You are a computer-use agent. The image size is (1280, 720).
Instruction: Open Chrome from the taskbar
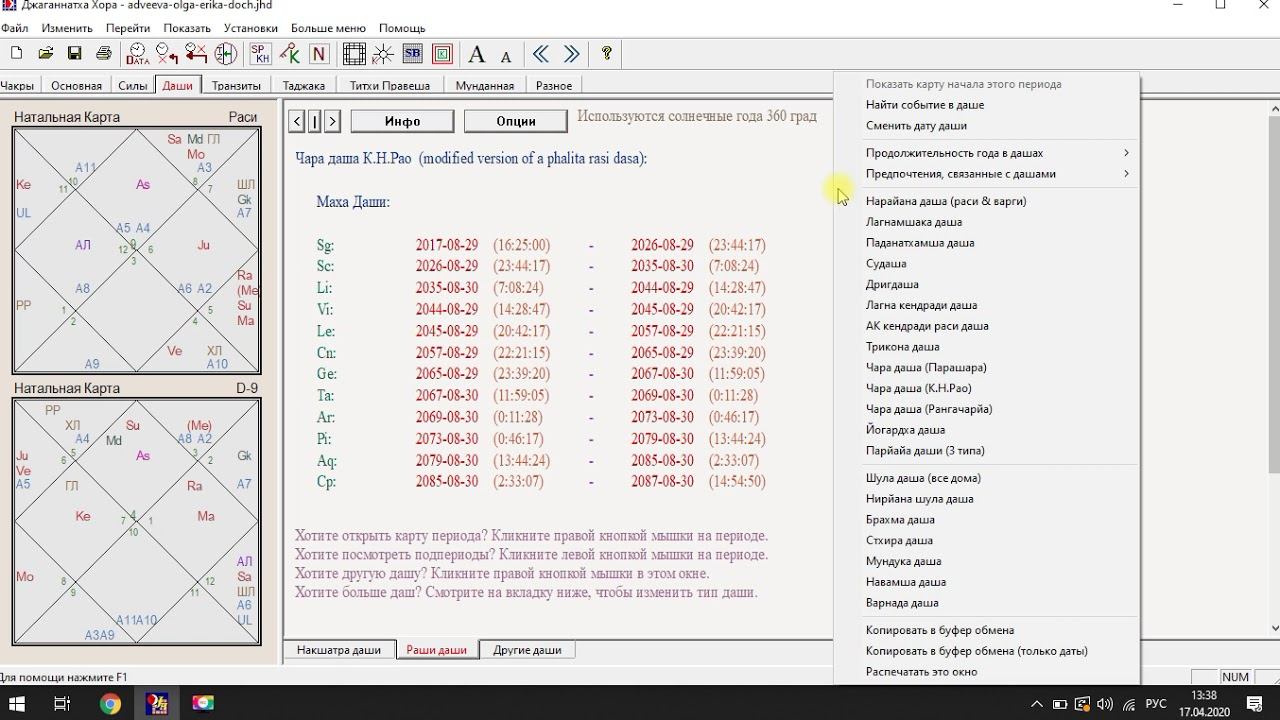110,703
